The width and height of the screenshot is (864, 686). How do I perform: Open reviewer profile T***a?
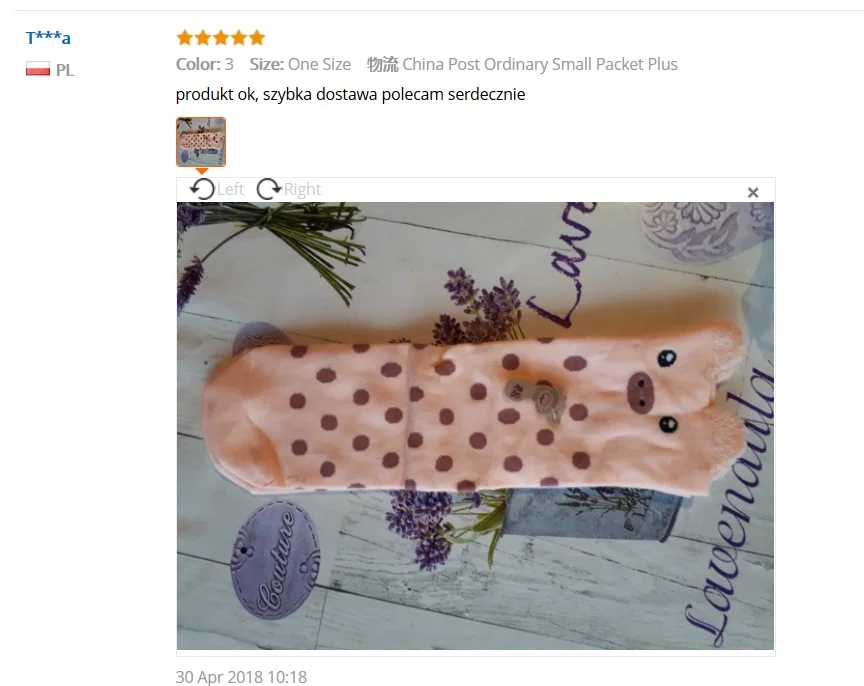[48, 38]
